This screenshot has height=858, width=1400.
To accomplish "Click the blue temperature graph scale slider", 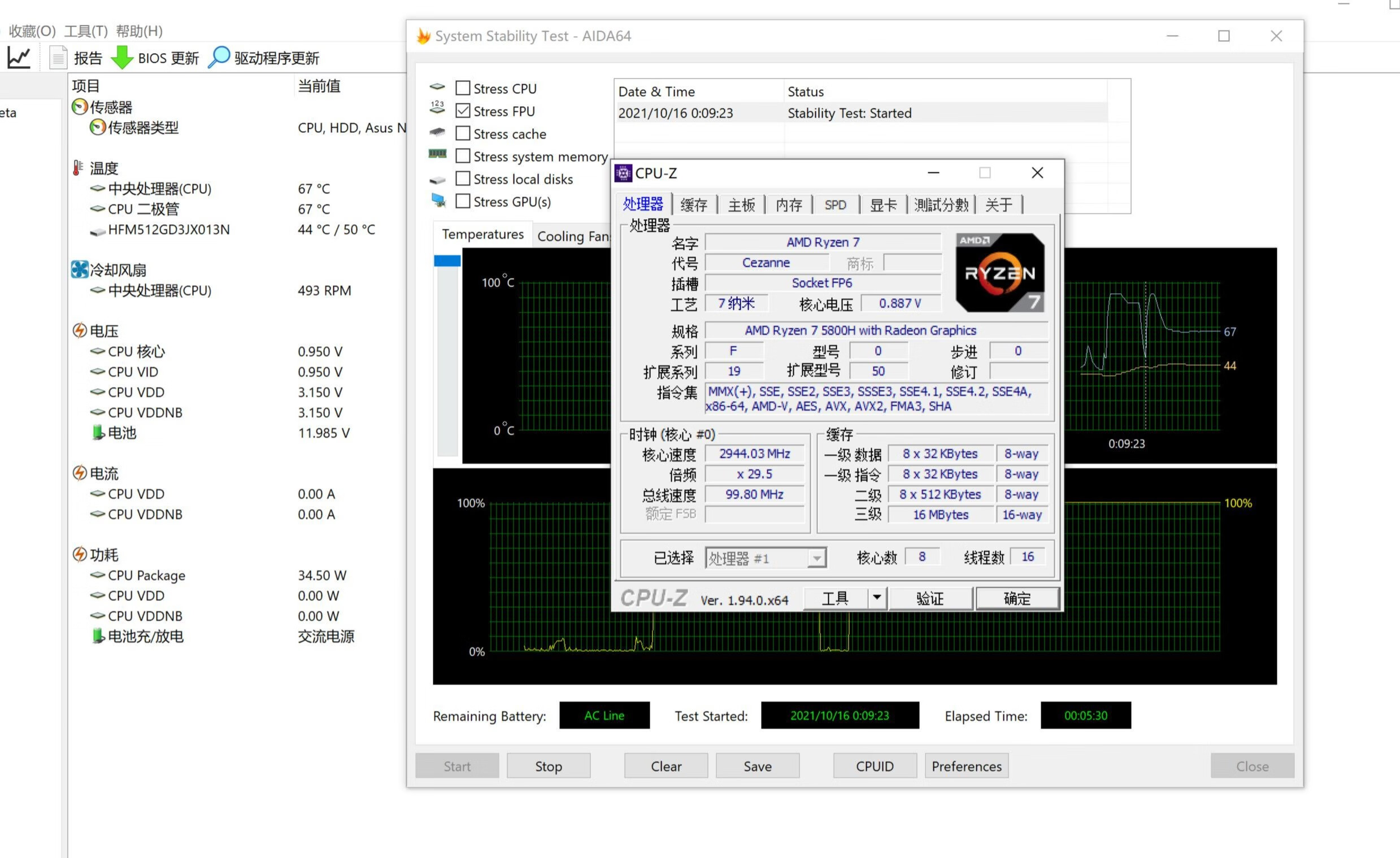I will click(447, 260).
